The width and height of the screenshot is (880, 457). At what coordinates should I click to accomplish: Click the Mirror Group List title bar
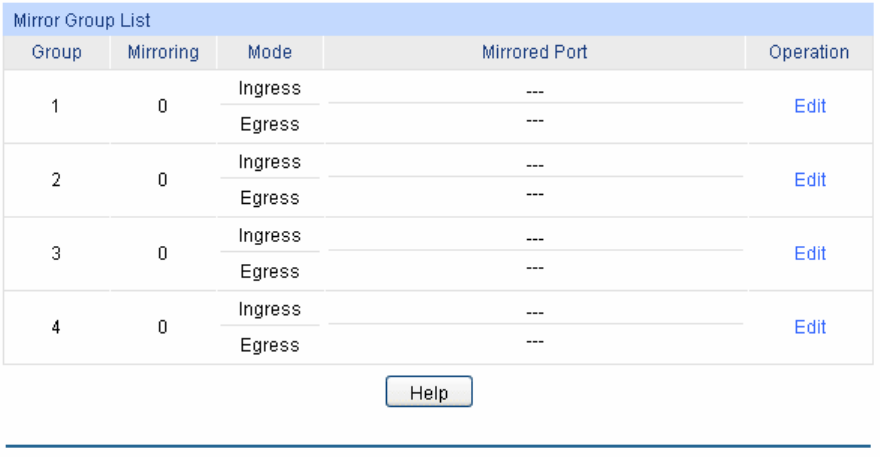tap(83, 20)
